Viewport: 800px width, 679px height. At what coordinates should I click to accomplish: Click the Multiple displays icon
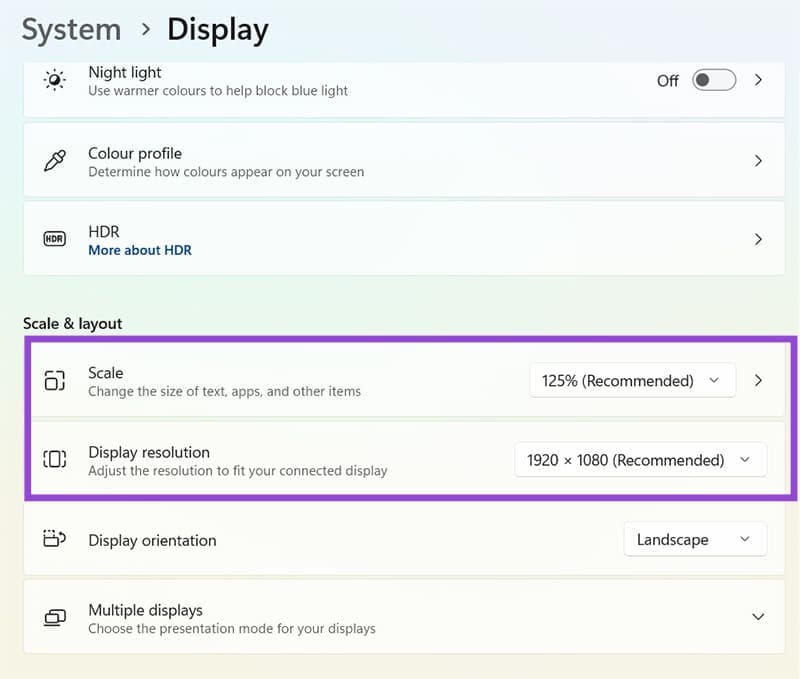55,618
